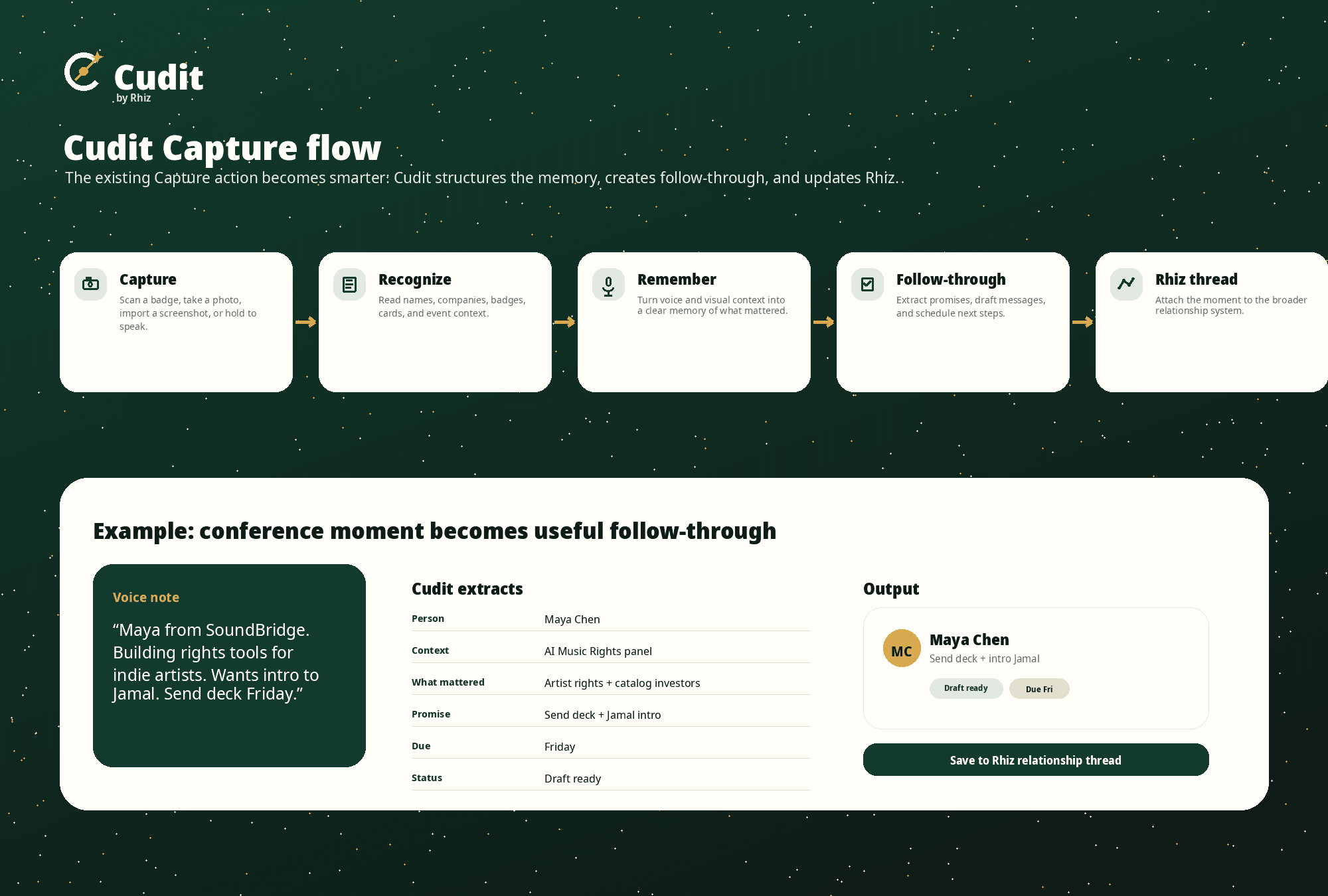
Task: Click the document icon on Recognize card
Action: click(x=349, y=284)
